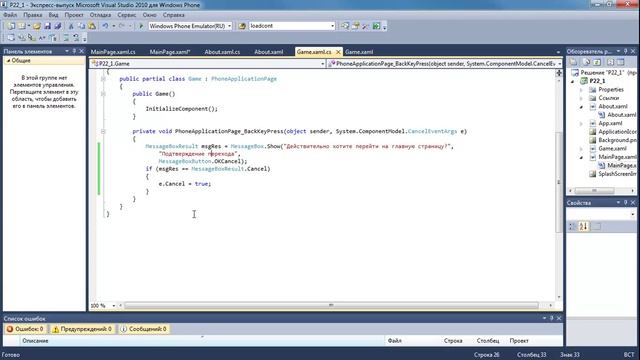
Task: Click Show All Files in Solution Explorer toolbar
Action: (586, 62)
